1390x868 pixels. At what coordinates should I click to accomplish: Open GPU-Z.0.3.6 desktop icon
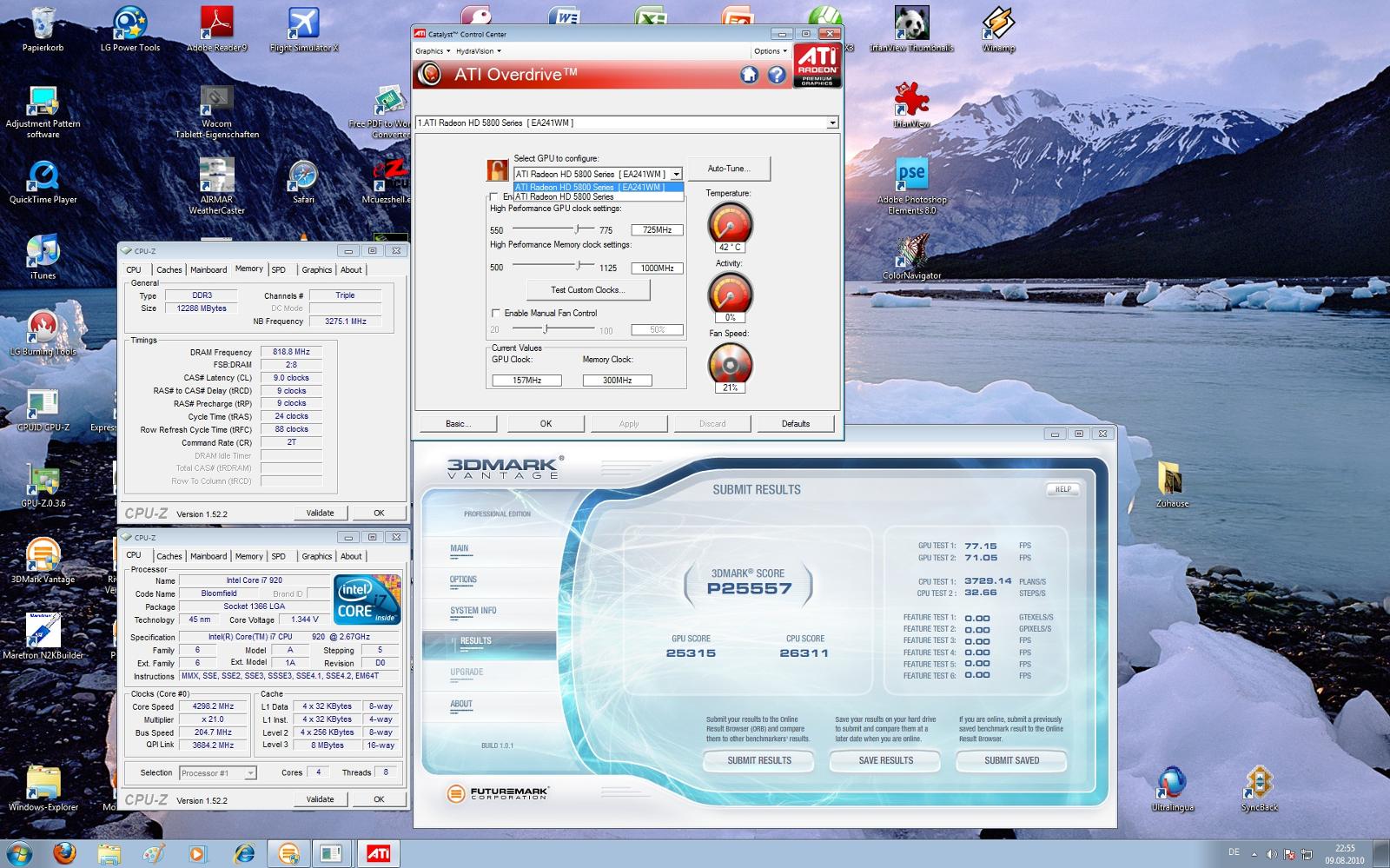pyautogui.click(x=43, y=487)
